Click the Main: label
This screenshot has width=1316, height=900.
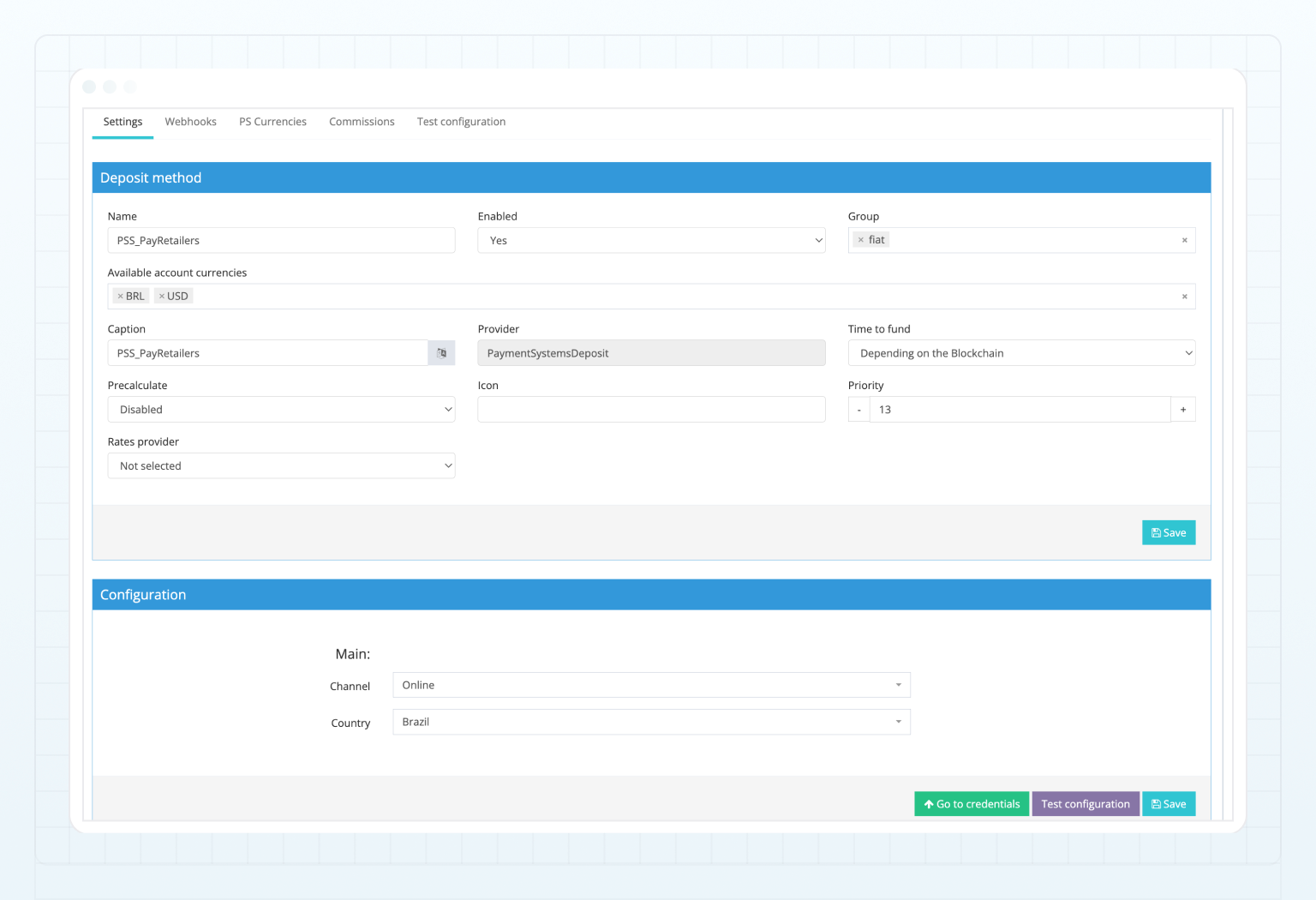[353, 654]
